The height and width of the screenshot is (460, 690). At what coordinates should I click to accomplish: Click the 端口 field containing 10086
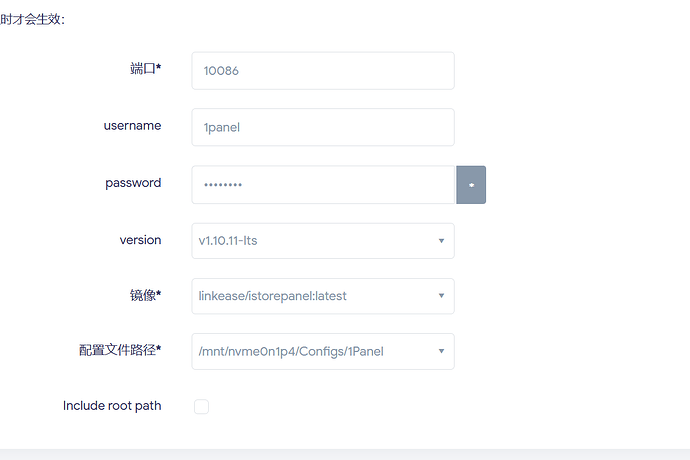pyautogui.click(x=322, y=71)
